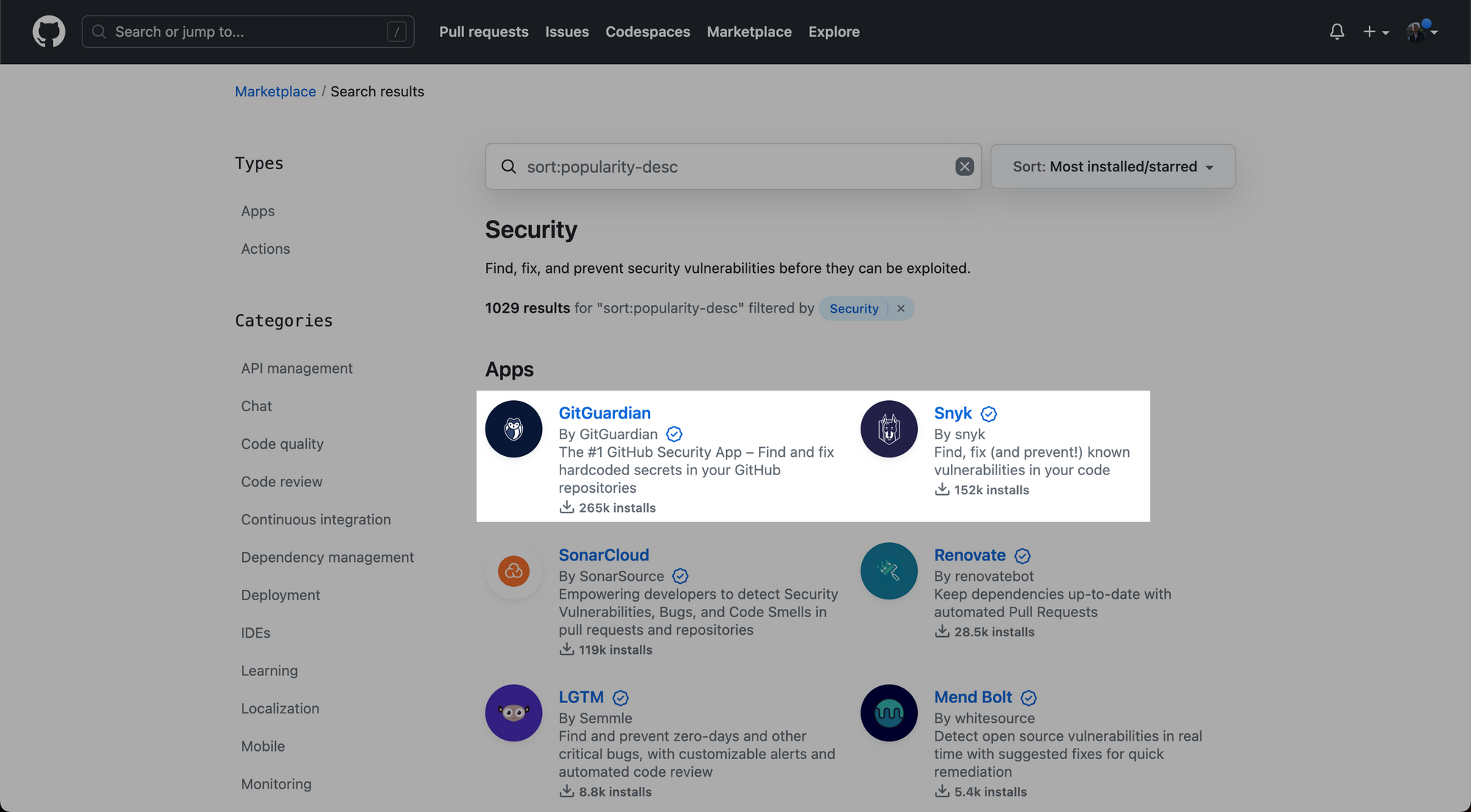Screen dimensions: 1471x812
Task: Open the Sort: Most installed/starred dropdown
Action: pyautogui.click(x=1113, y=166)
